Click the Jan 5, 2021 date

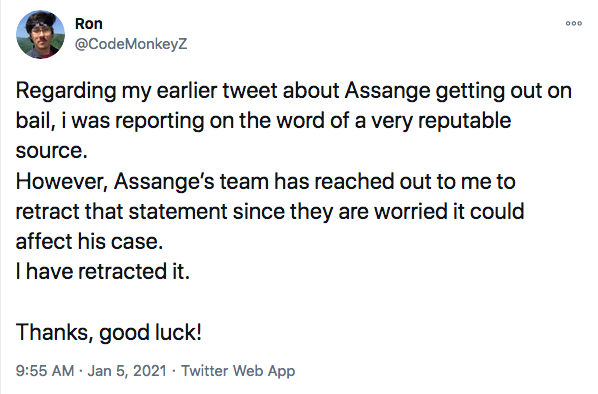click(x=127, y=371)
